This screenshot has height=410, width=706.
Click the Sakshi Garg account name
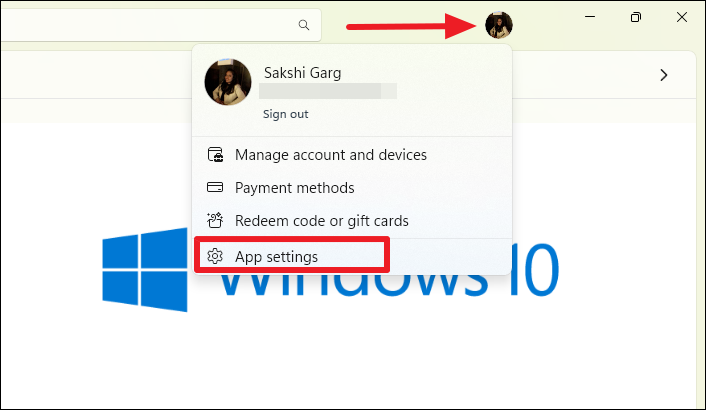[x=303, y=73]
